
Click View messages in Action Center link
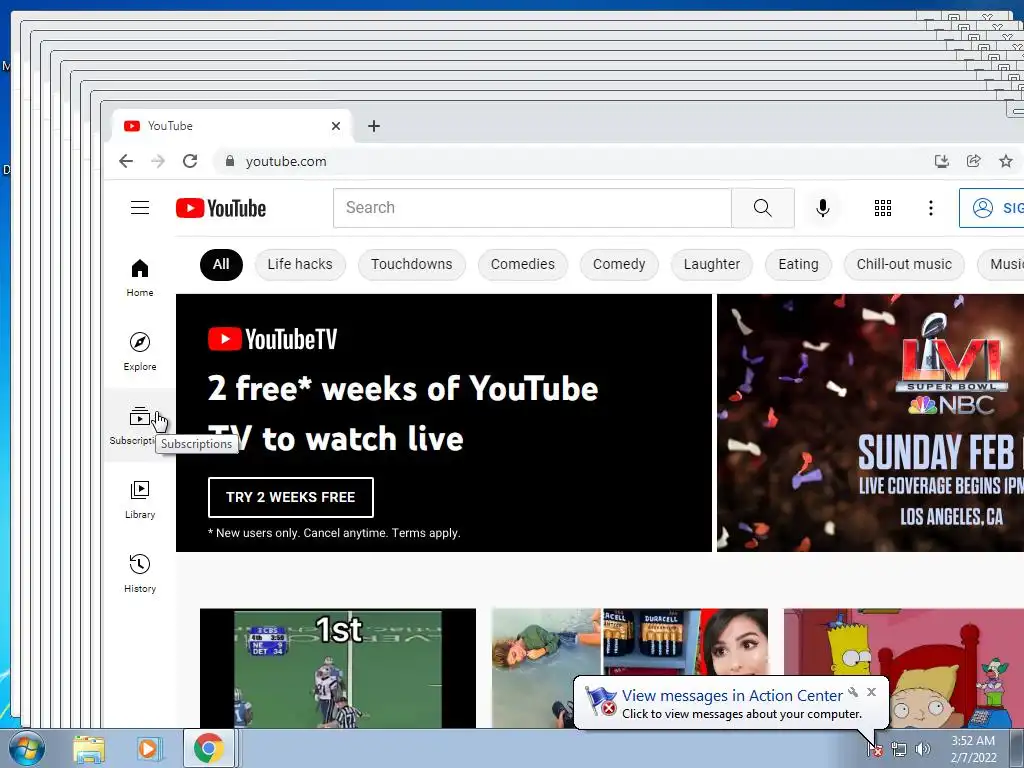(731, 696)
